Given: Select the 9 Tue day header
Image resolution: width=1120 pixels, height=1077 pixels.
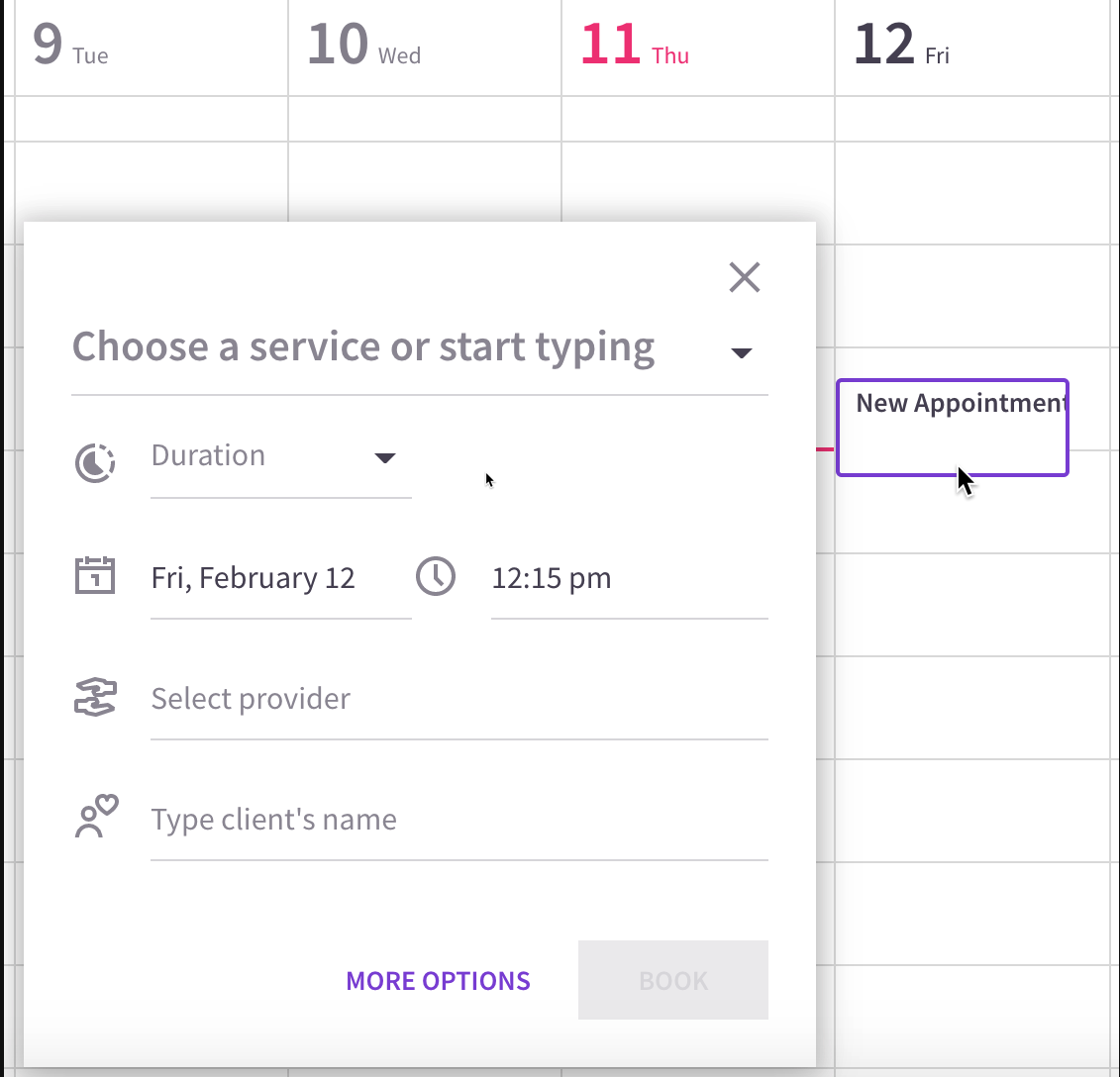Looking at the screenshot, I should pos(70,45).
